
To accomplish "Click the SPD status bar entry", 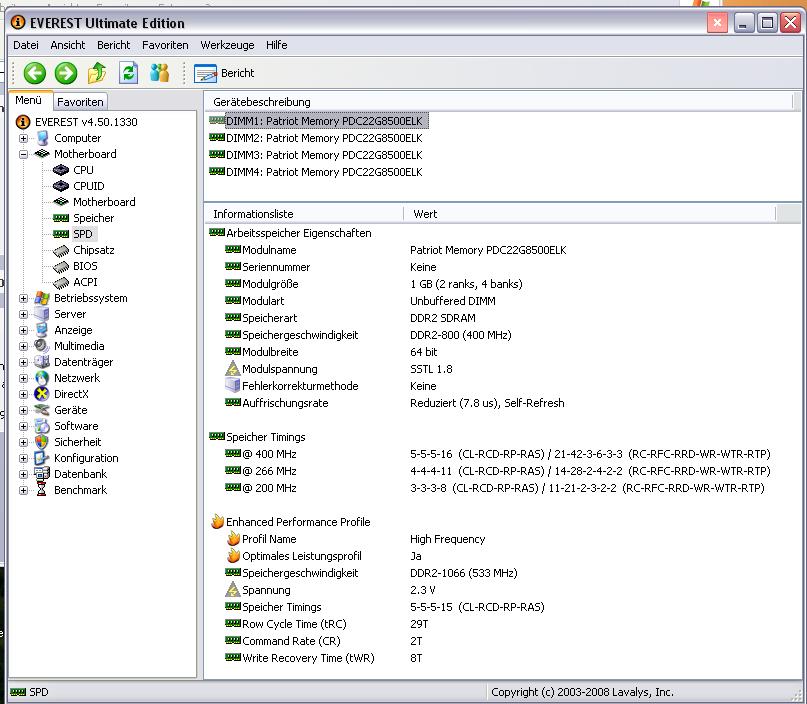I will pos(29,692).
